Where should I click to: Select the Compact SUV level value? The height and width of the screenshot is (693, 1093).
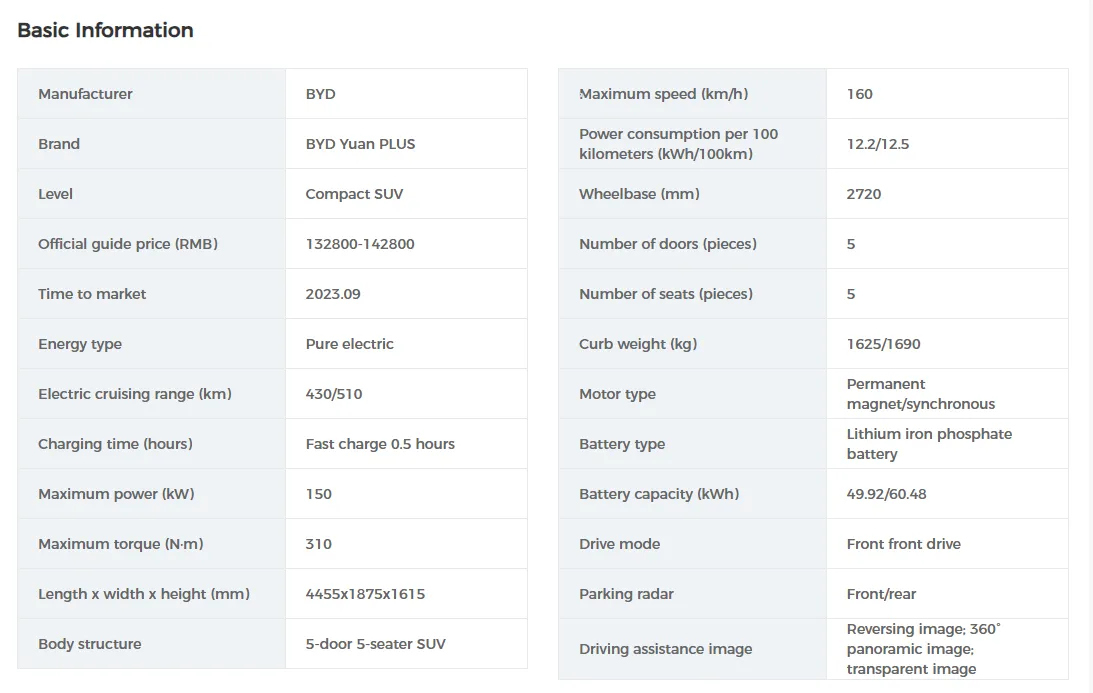point(354,194)
